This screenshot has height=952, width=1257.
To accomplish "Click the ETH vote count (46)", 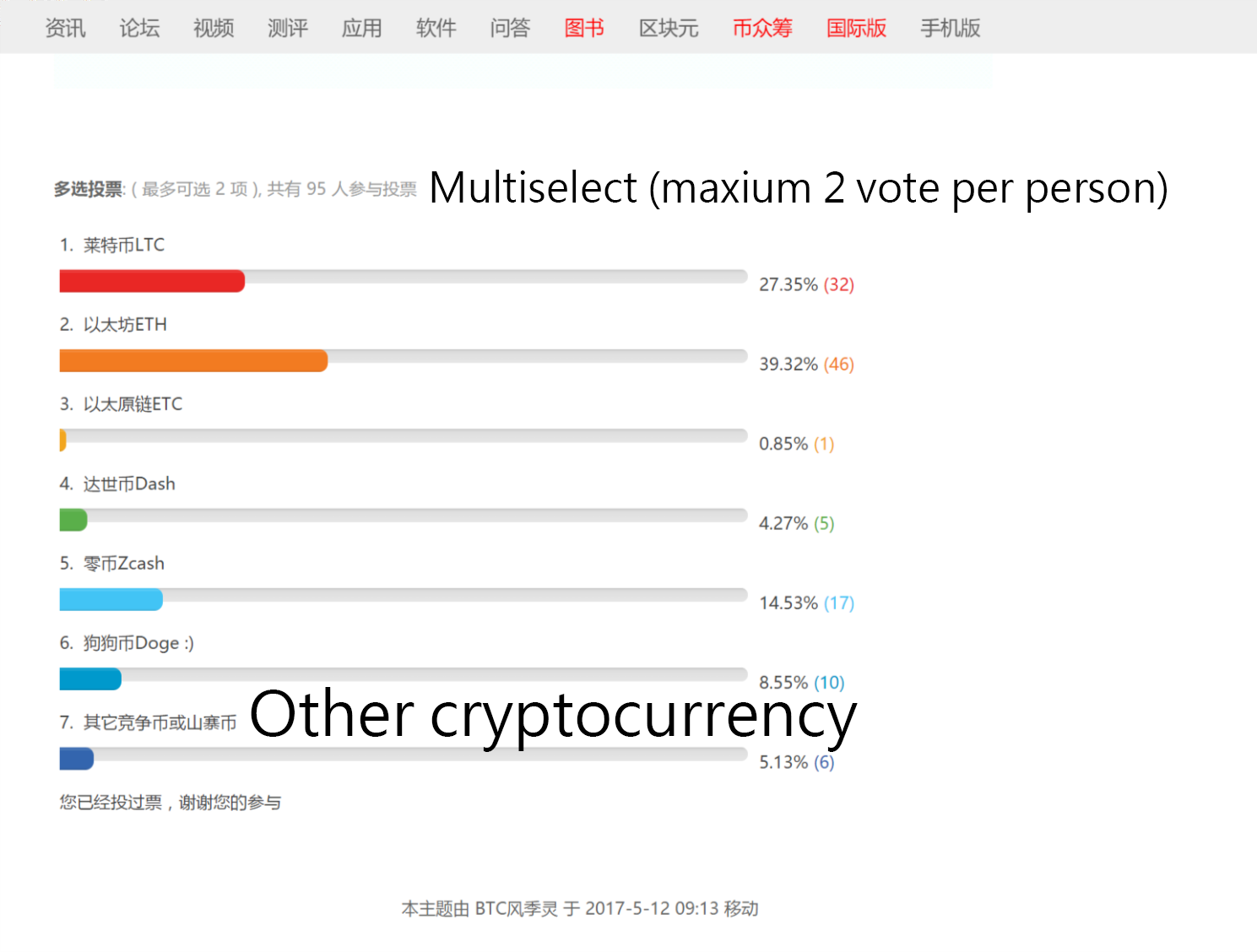I will pyautogui.click(x=839, y=364).
